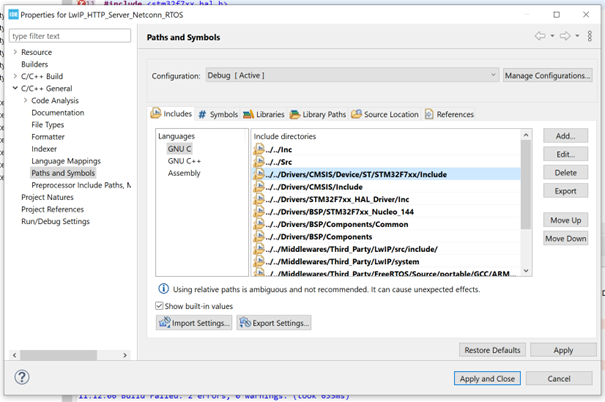The image size is (605, 402).
Task: Open the three-dot view menu icon
Action: [x=590, y=36]
